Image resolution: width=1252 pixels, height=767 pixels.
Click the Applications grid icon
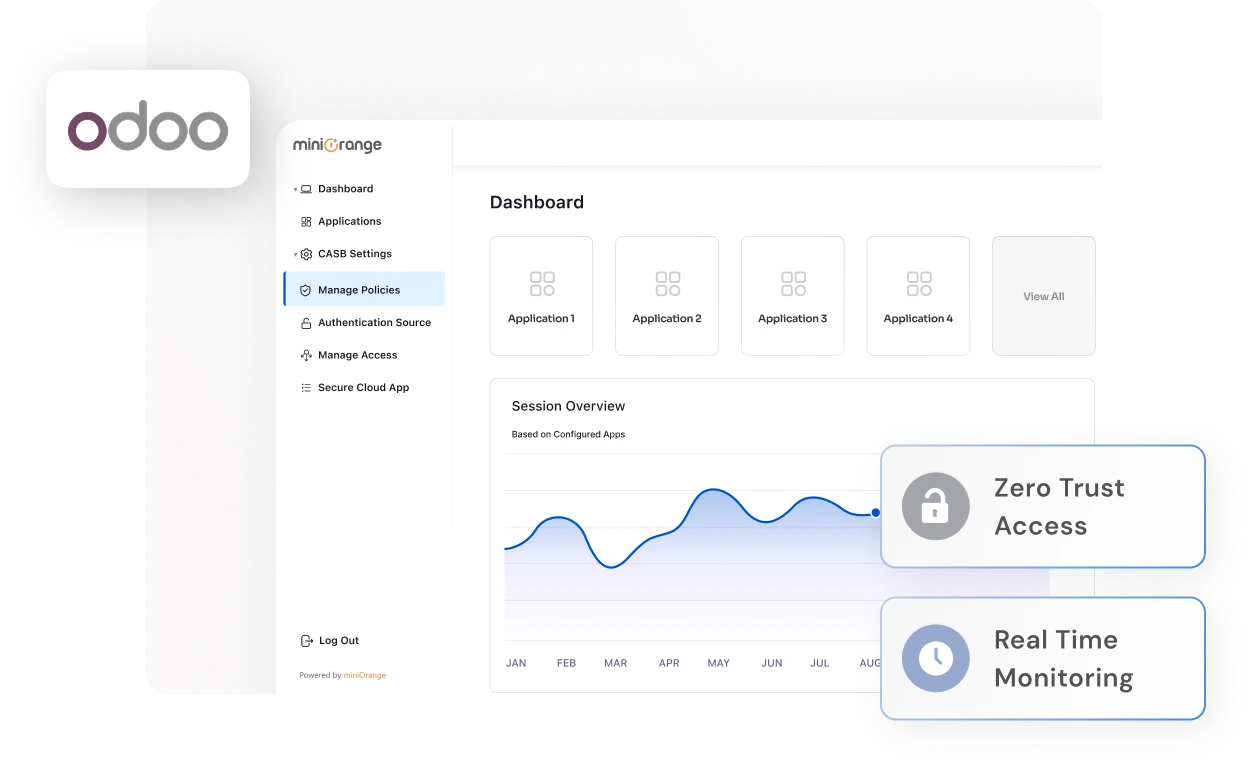click(306, 221)
